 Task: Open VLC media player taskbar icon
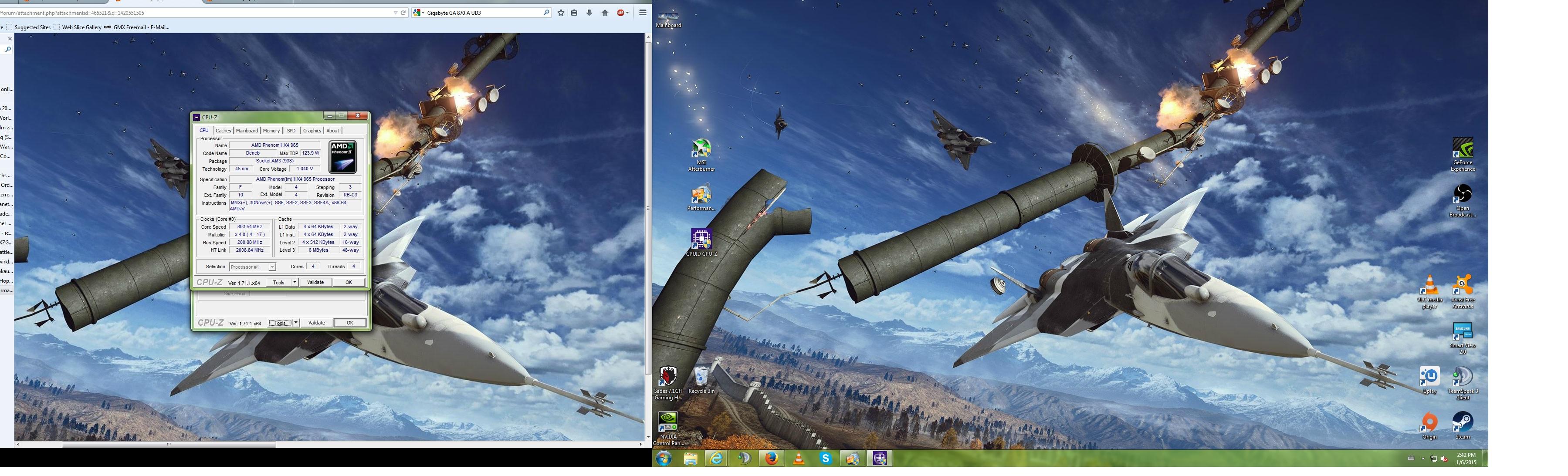point(799,458)
